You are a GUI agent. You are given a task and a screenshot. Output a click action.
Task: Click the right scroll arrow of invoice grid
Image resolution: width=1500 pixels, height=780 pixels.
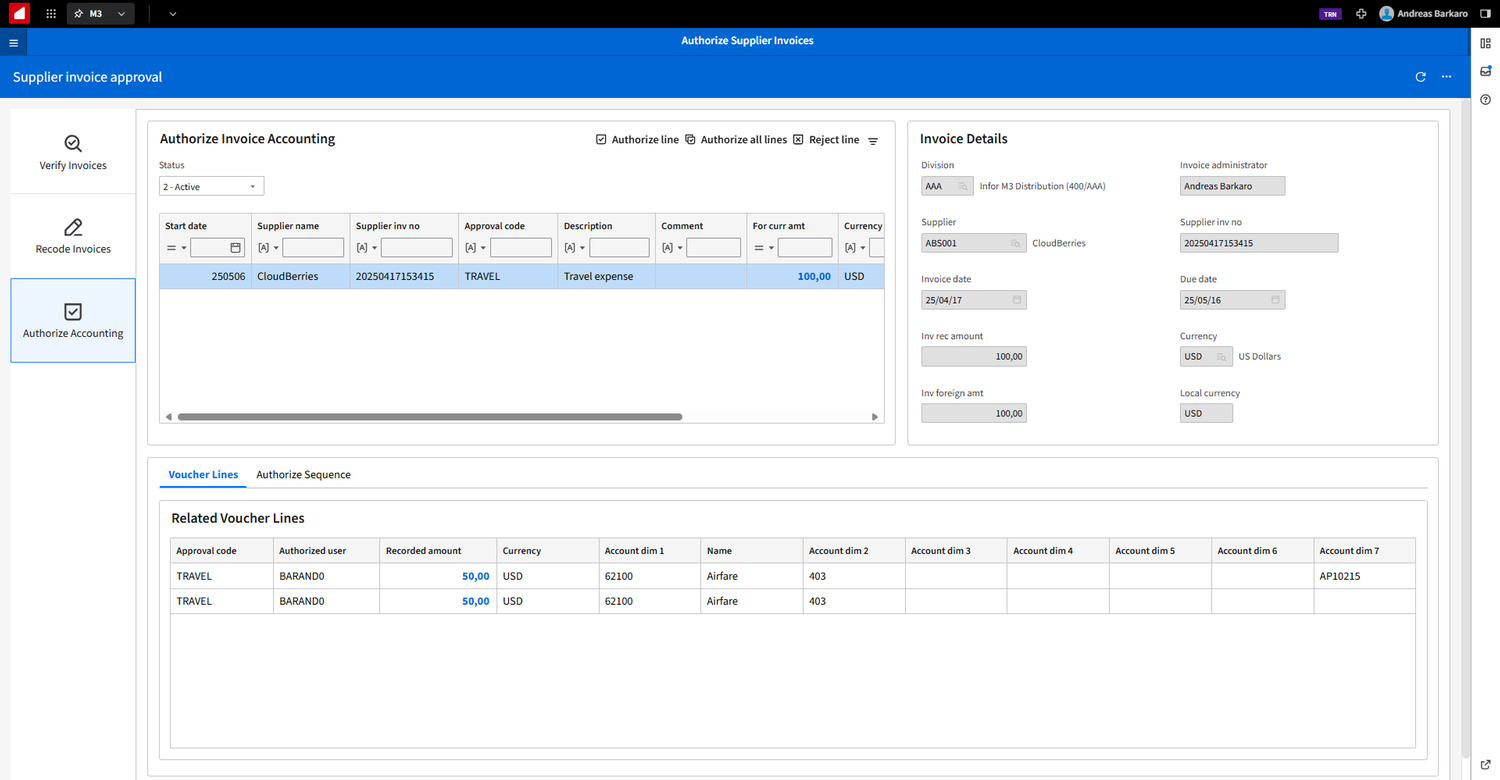click(x=875, y=417)
